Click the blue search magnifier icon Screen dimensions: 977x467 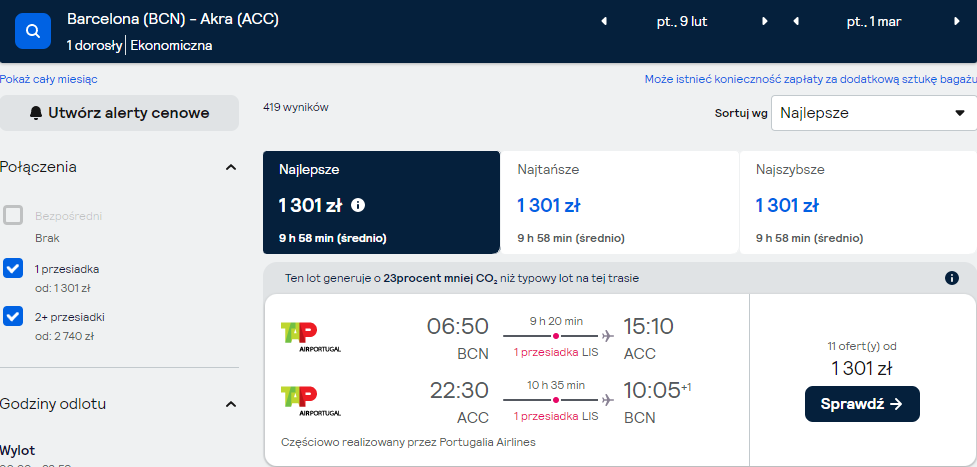[x=33, y=31]
